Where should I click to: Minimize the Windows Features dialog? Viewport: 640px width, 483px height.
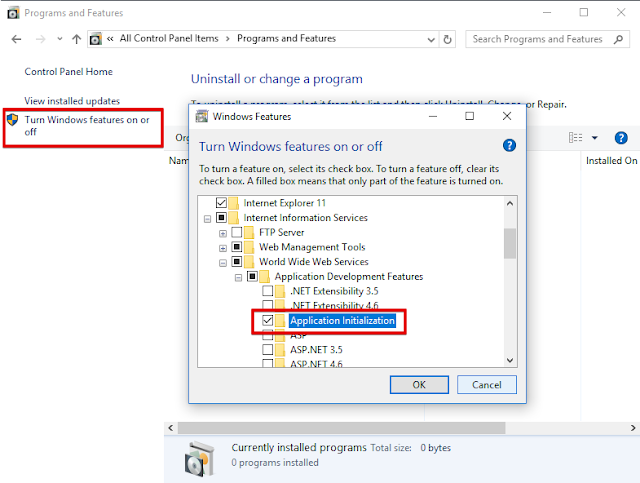(433, 116)
